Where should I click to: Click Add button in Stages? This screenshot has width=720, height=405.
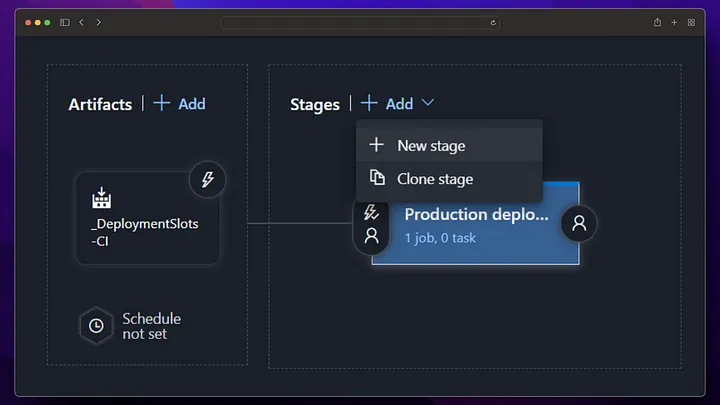(x=399, y=104)
